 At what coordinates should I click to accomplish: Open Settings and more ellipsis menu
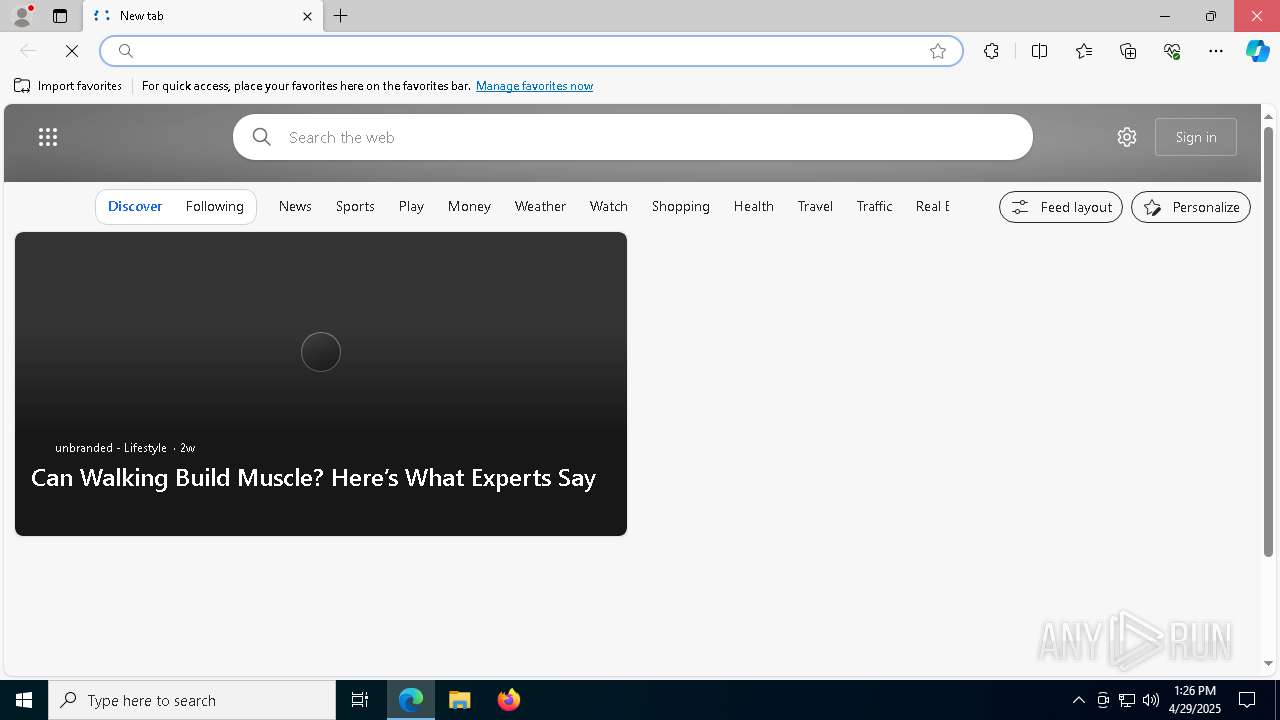[1216, 51]
